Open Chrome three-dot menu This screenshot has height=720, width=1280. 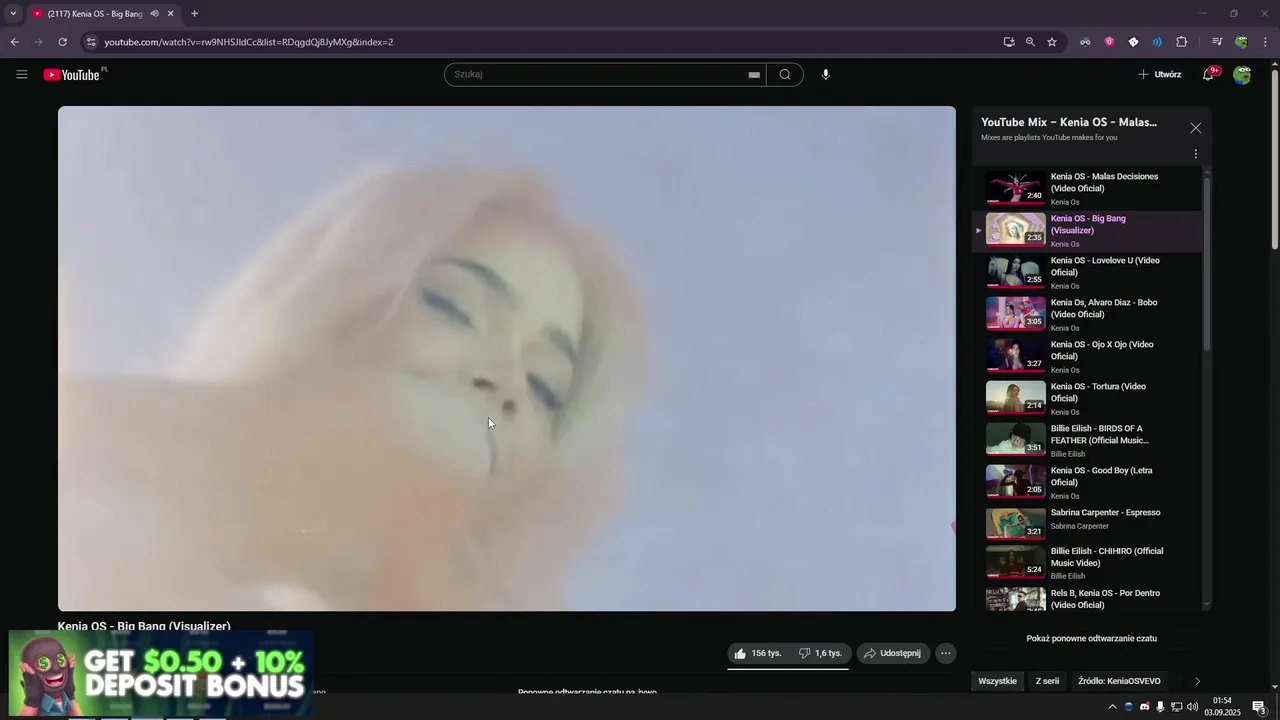(x=1265, y=42)
